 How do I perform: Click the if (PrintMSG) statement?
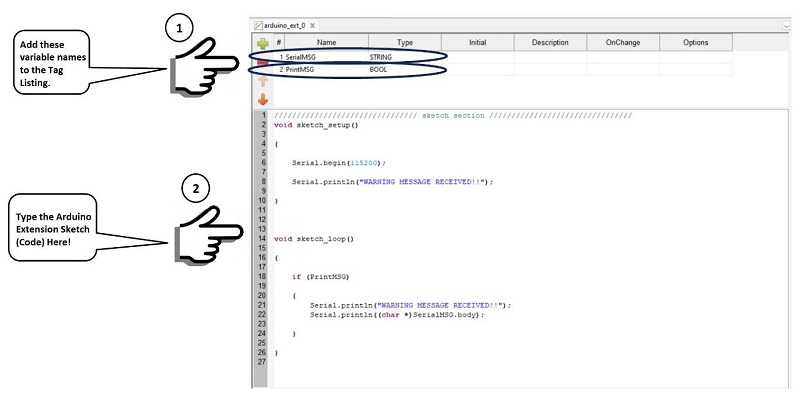[x=320, y=277]
